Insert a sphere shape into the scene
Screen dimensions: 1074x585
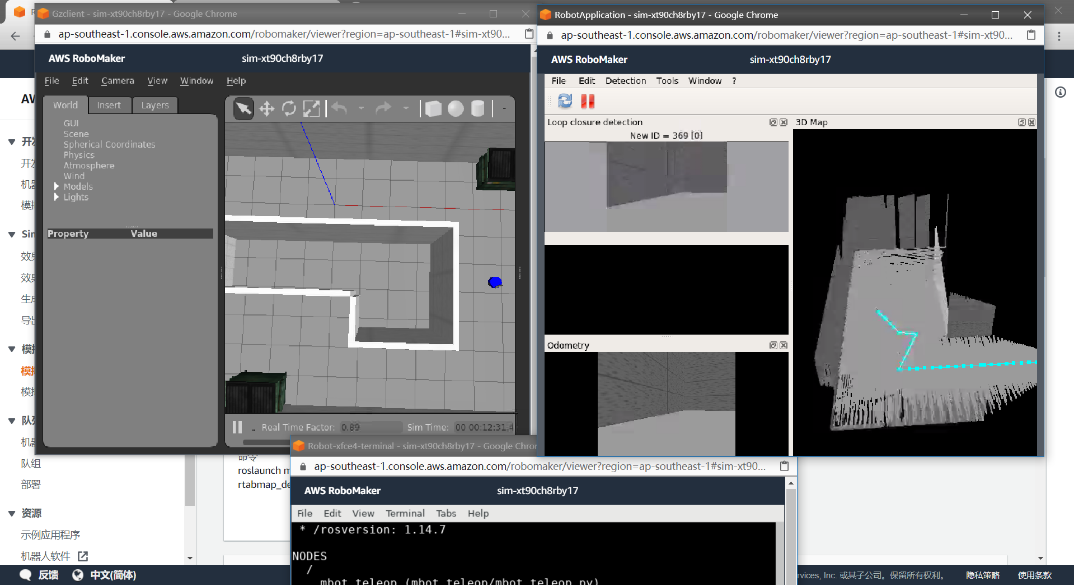pos(456,109)
